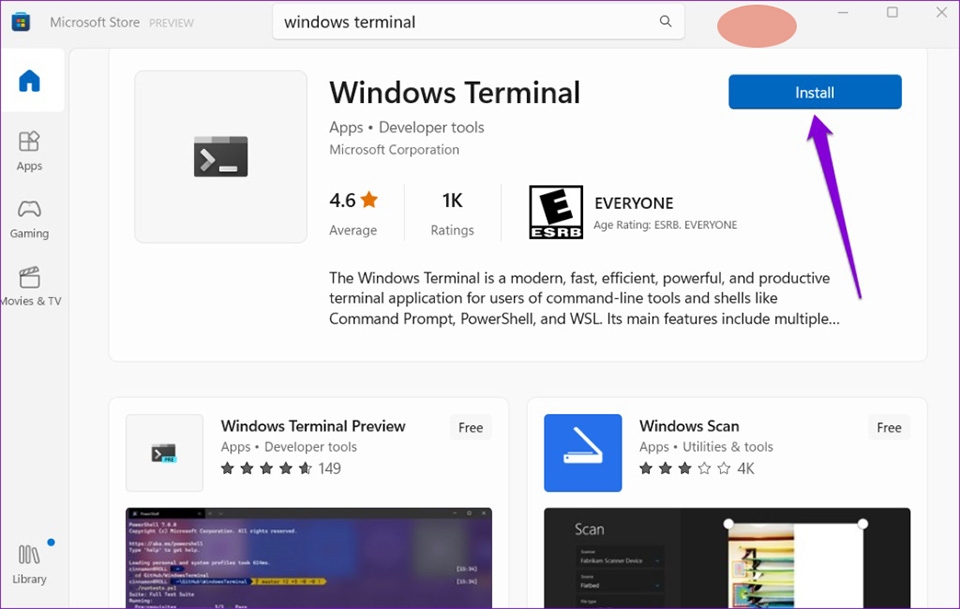Click the search magnifier icon
Viewport: 960px width, 609px height.
click(665, 21)
